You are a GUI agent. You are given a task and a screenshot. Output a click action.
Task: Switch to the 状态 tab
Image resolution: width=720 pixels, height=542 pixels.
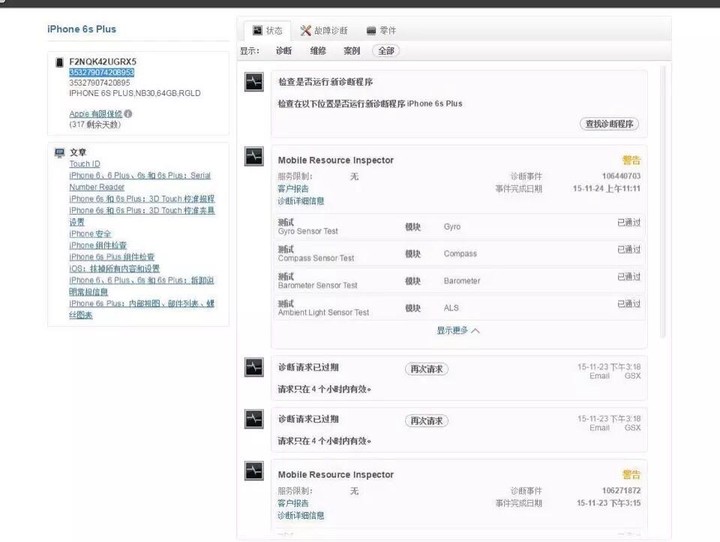tap(267, 31)
